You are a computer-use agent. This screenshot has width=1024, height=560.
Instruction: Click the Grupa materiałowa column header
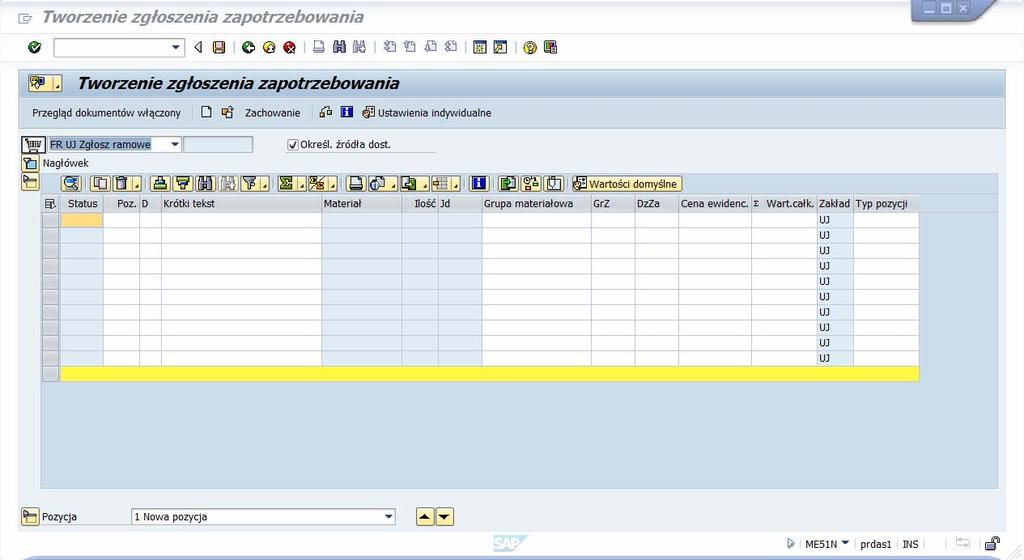pos(537,204)
